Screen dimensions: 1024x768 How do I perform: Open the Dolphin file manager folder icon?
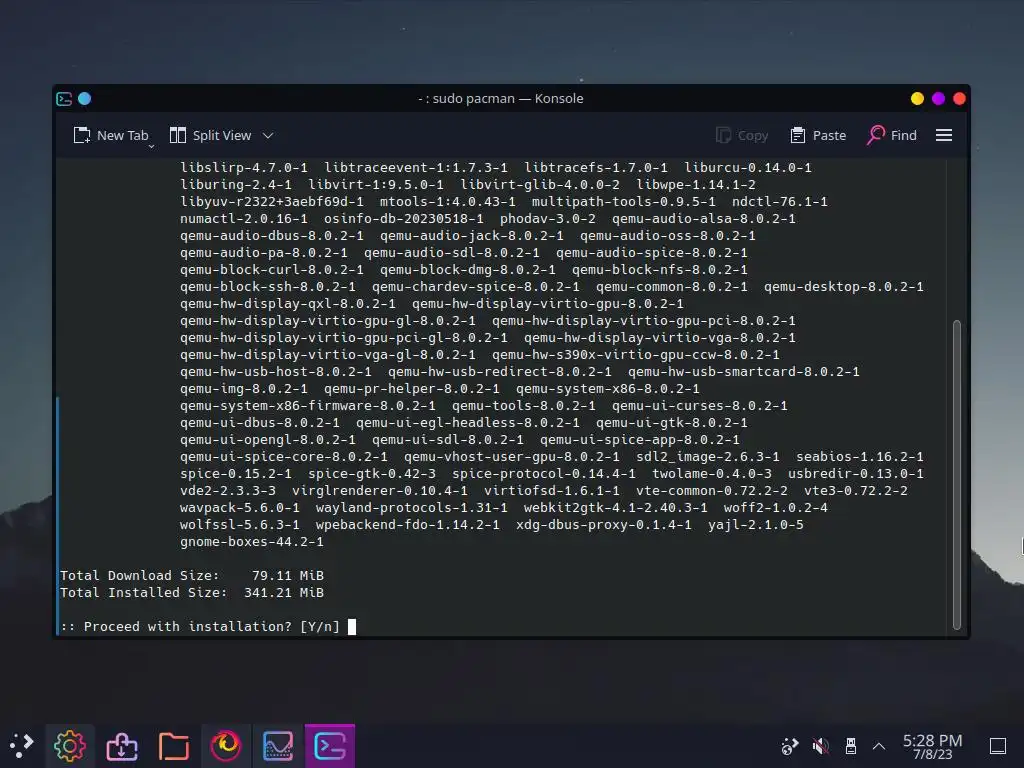click(174, 746)
